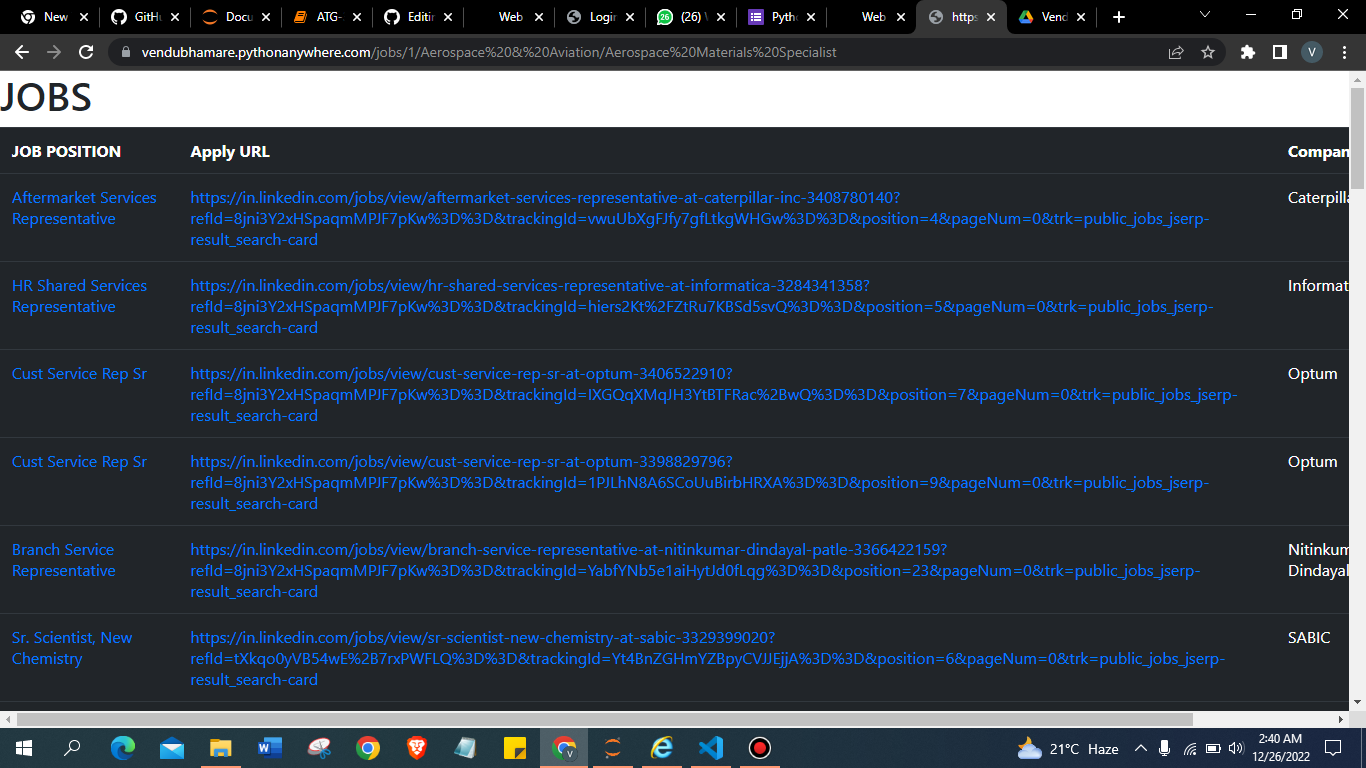Launch VS Code from the taskbar

tap(710, 747)
